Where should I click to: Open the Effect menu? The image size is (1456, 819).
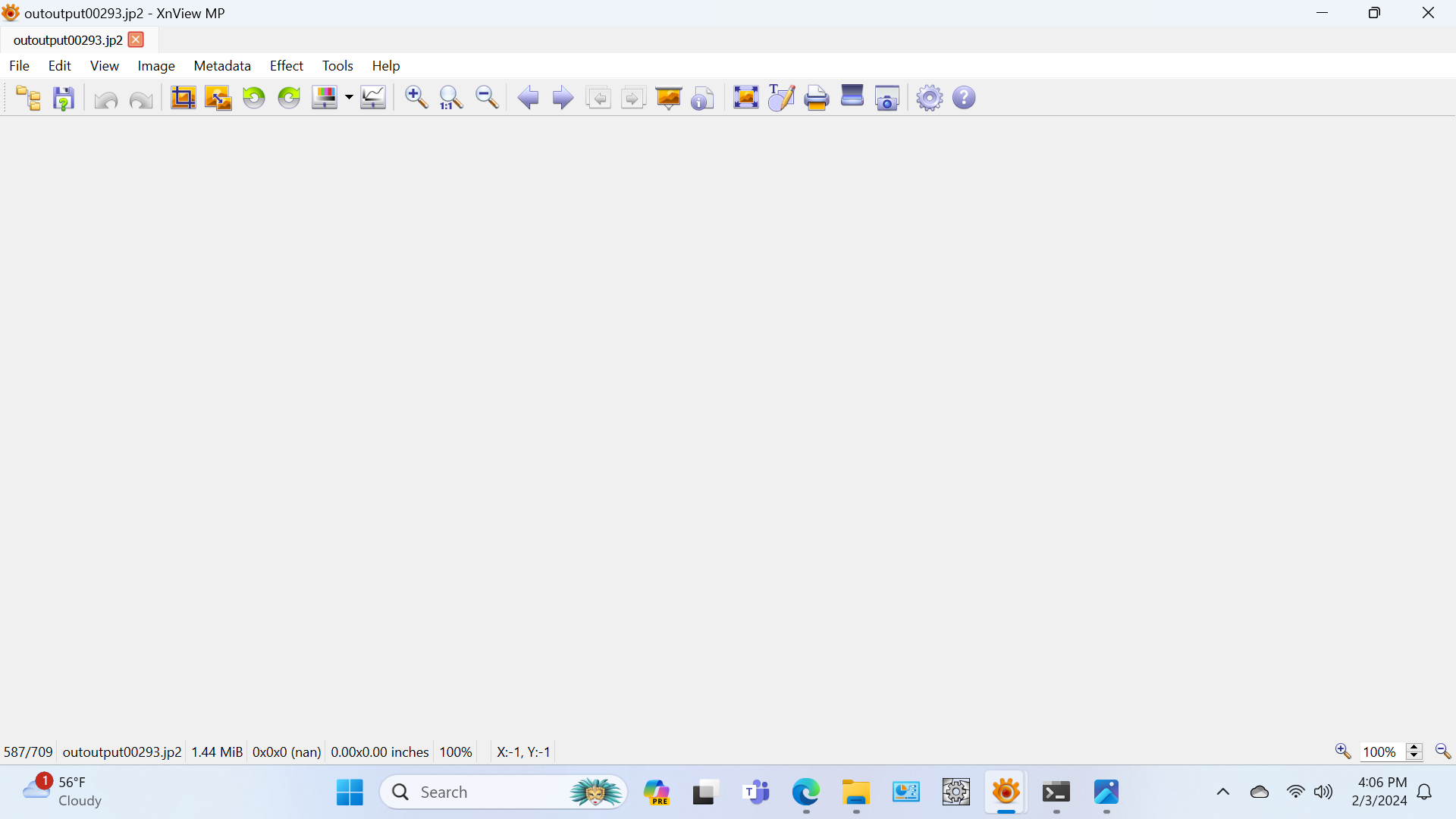point(286,66)
